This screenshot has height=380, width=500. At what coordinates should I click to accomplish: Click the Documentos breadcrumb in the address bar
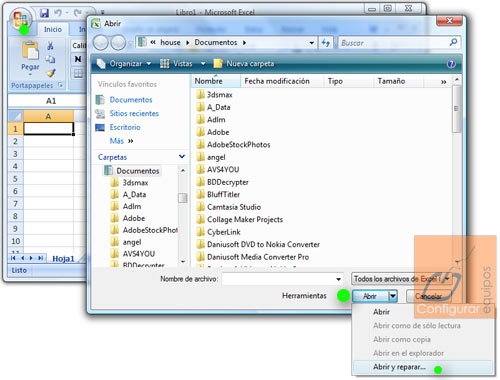tap(216, 42)
